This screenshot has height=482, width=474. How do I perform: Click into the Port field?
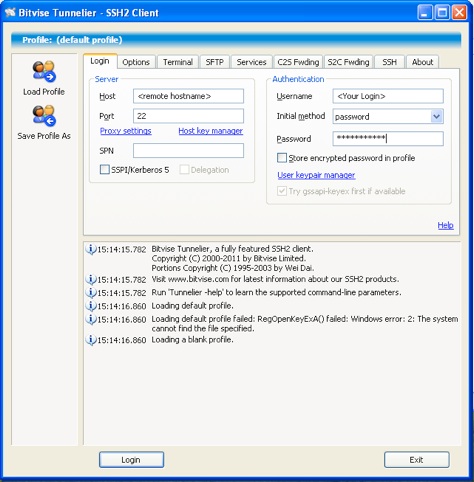[188, 116]
